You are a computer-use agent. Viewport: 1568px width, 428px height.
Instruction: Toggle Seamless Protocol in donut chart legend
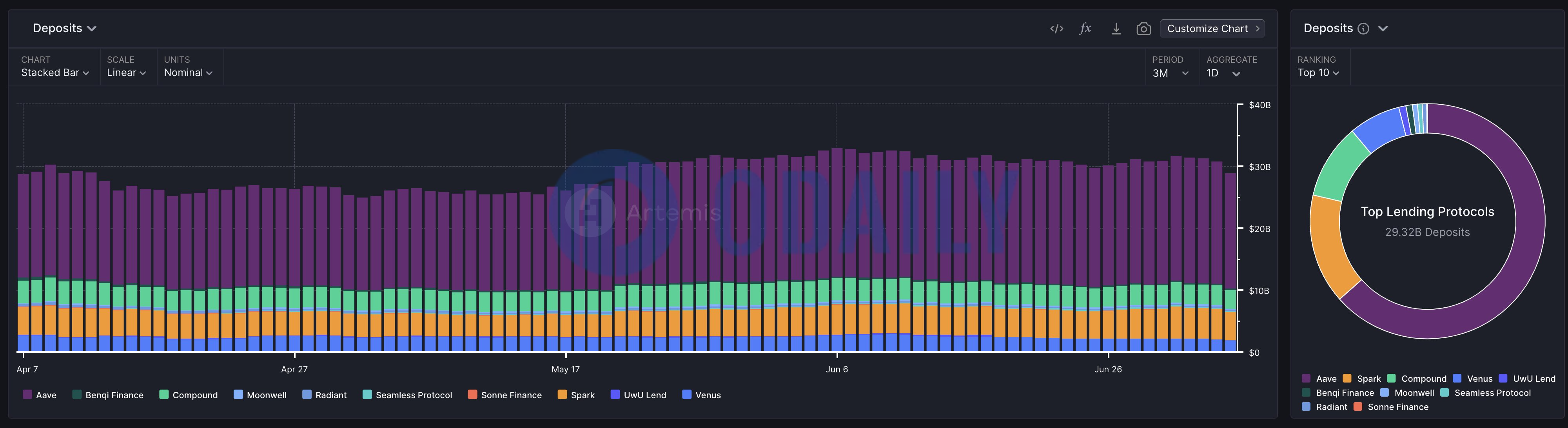click(1485, 393)
